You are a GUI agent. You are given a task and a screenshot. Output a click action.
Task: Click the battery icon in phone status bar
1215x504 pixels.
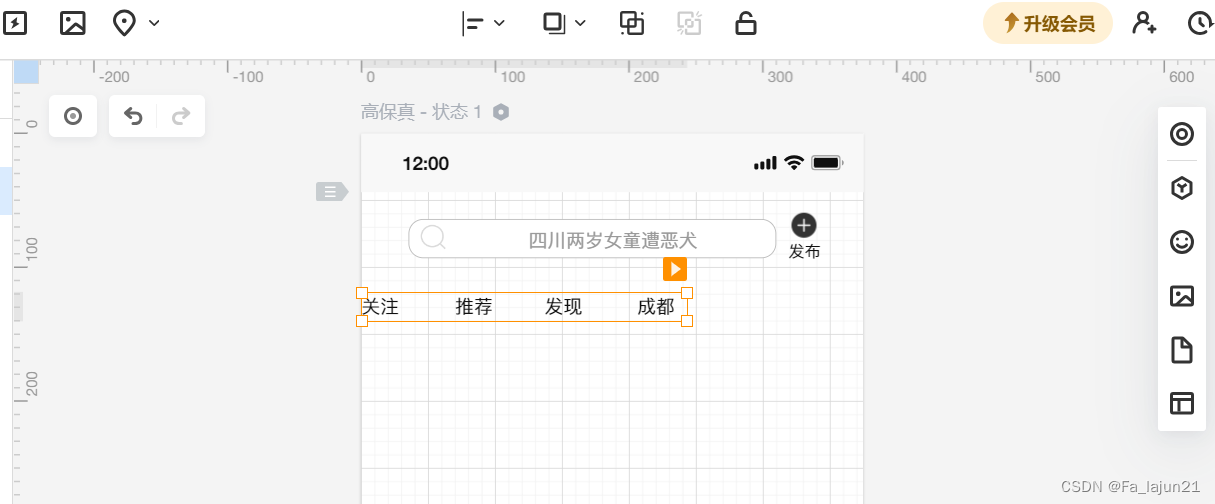(x=828, y=162)
